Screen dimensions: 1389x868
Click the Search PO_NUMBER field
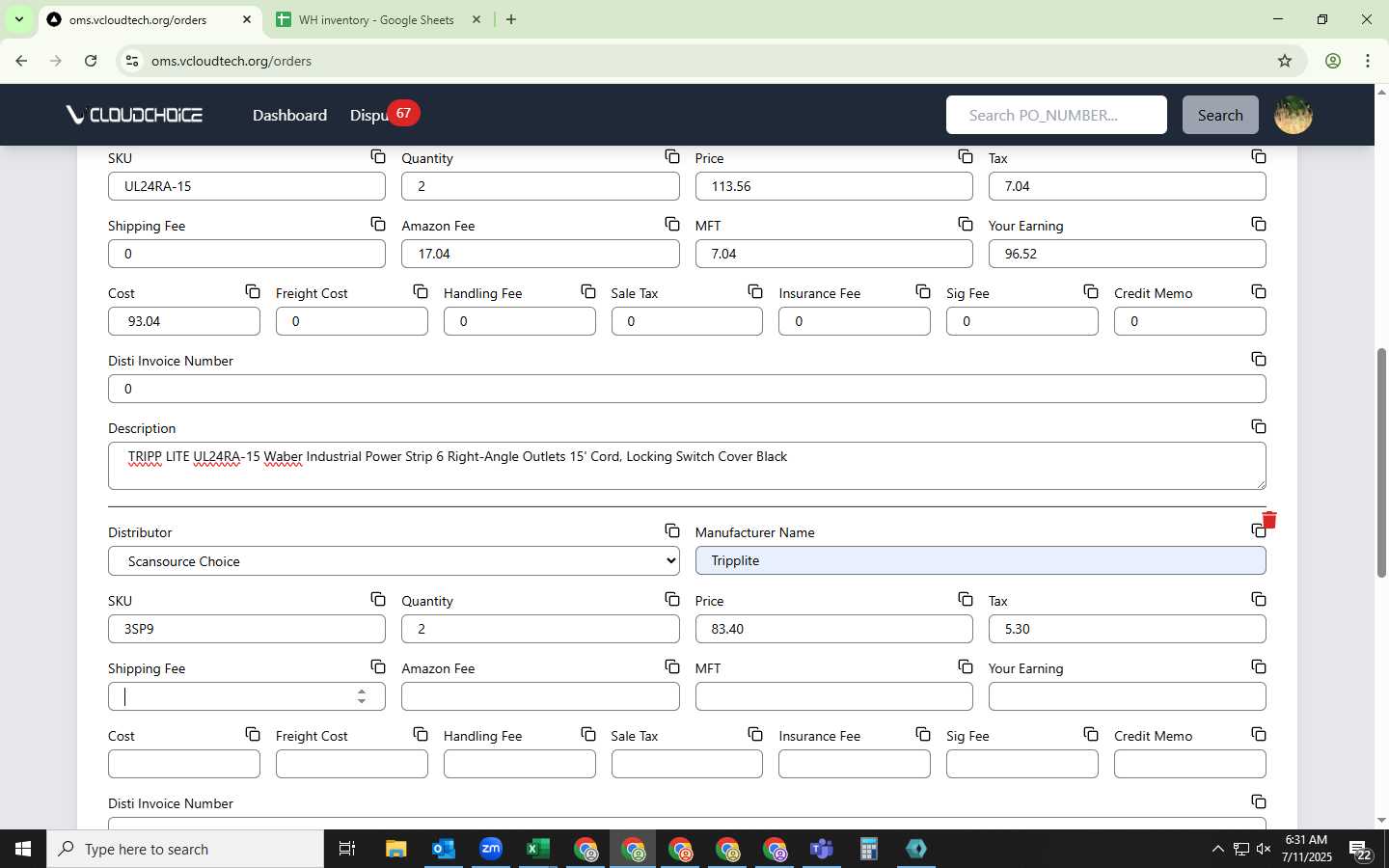(1056, 115)
